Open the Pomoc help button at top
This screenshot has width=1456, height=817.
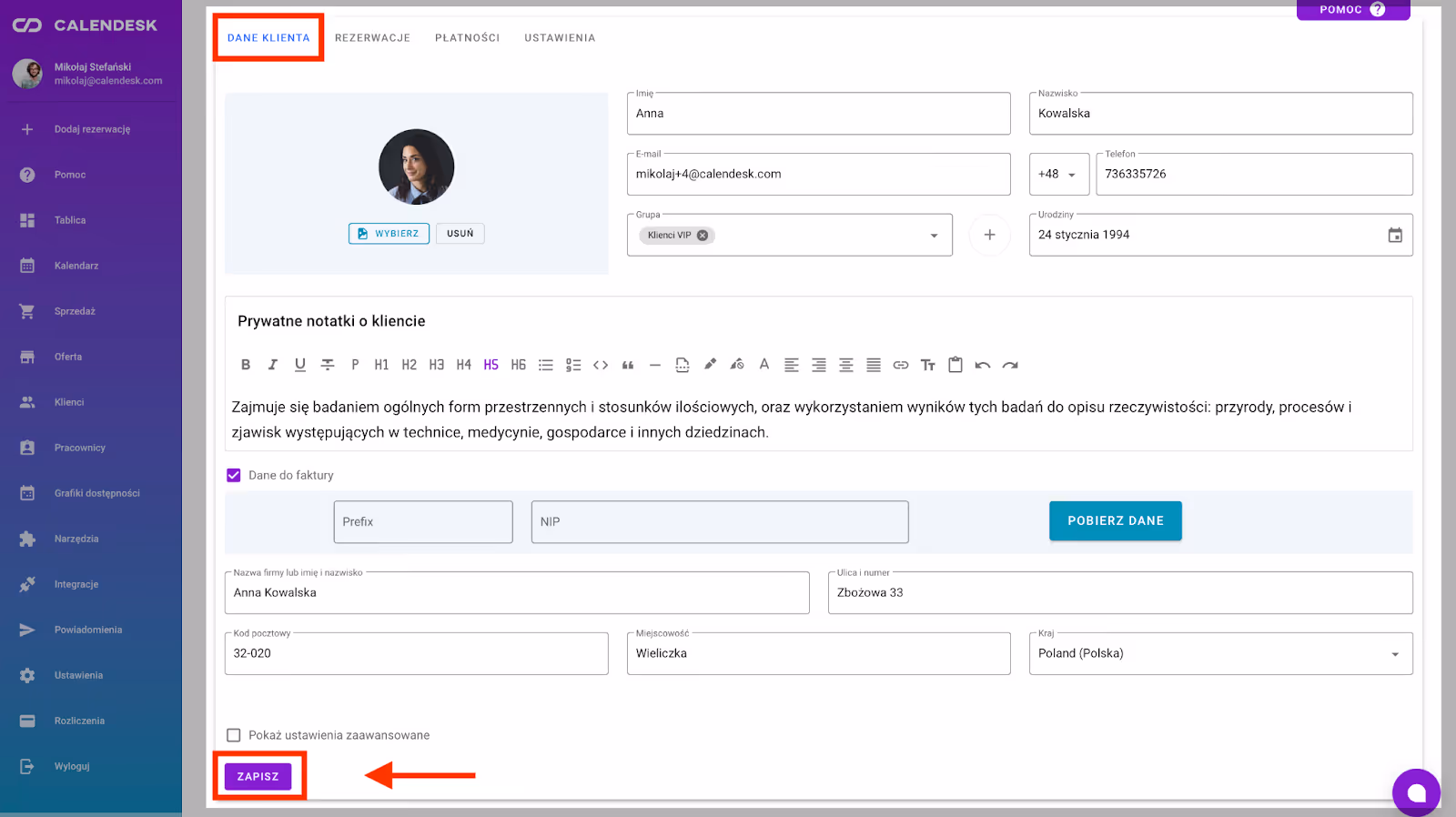click(x=1353, y=10)
